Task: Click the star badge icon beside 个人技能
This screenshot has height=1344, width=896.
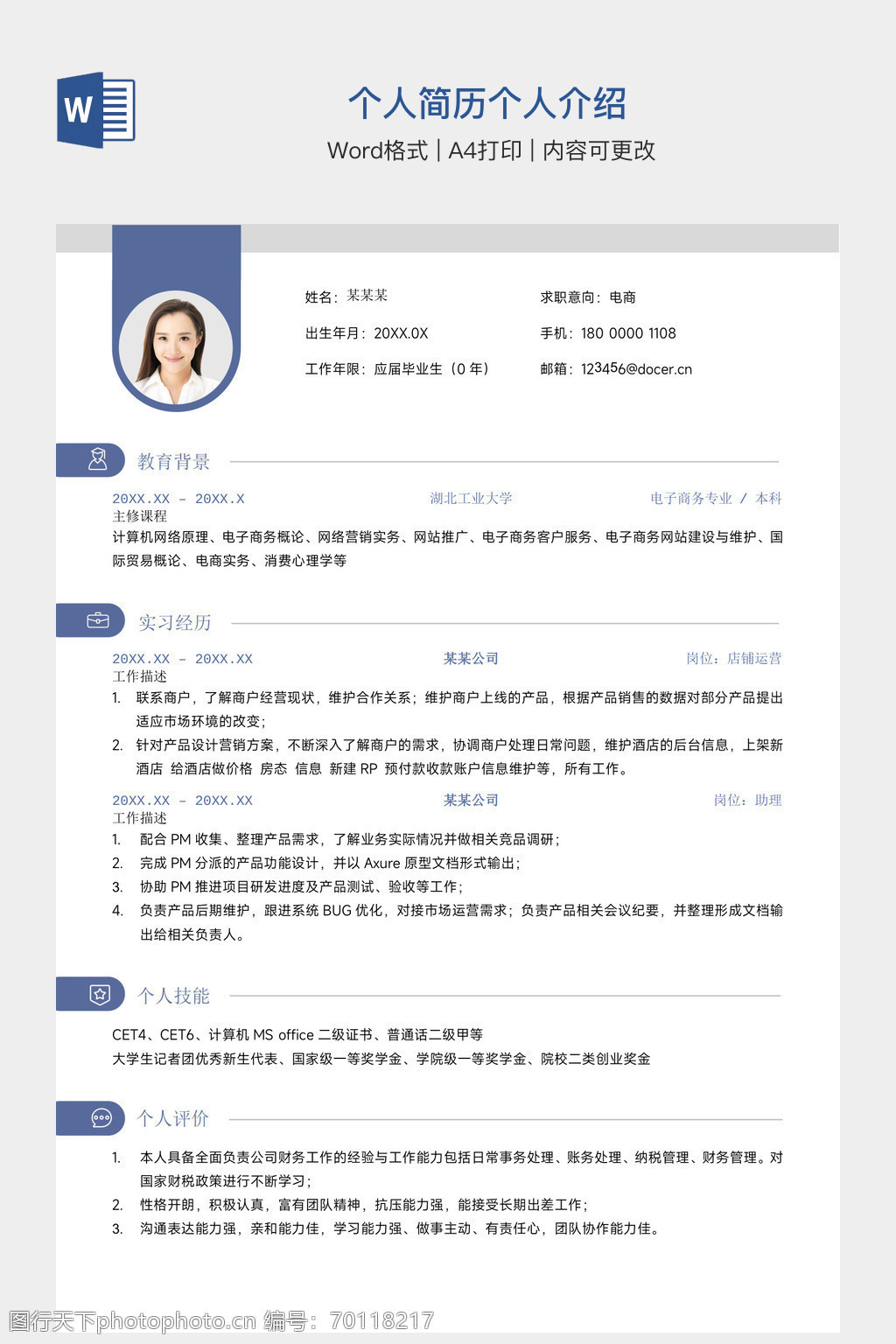Action: tap(100, 995)
